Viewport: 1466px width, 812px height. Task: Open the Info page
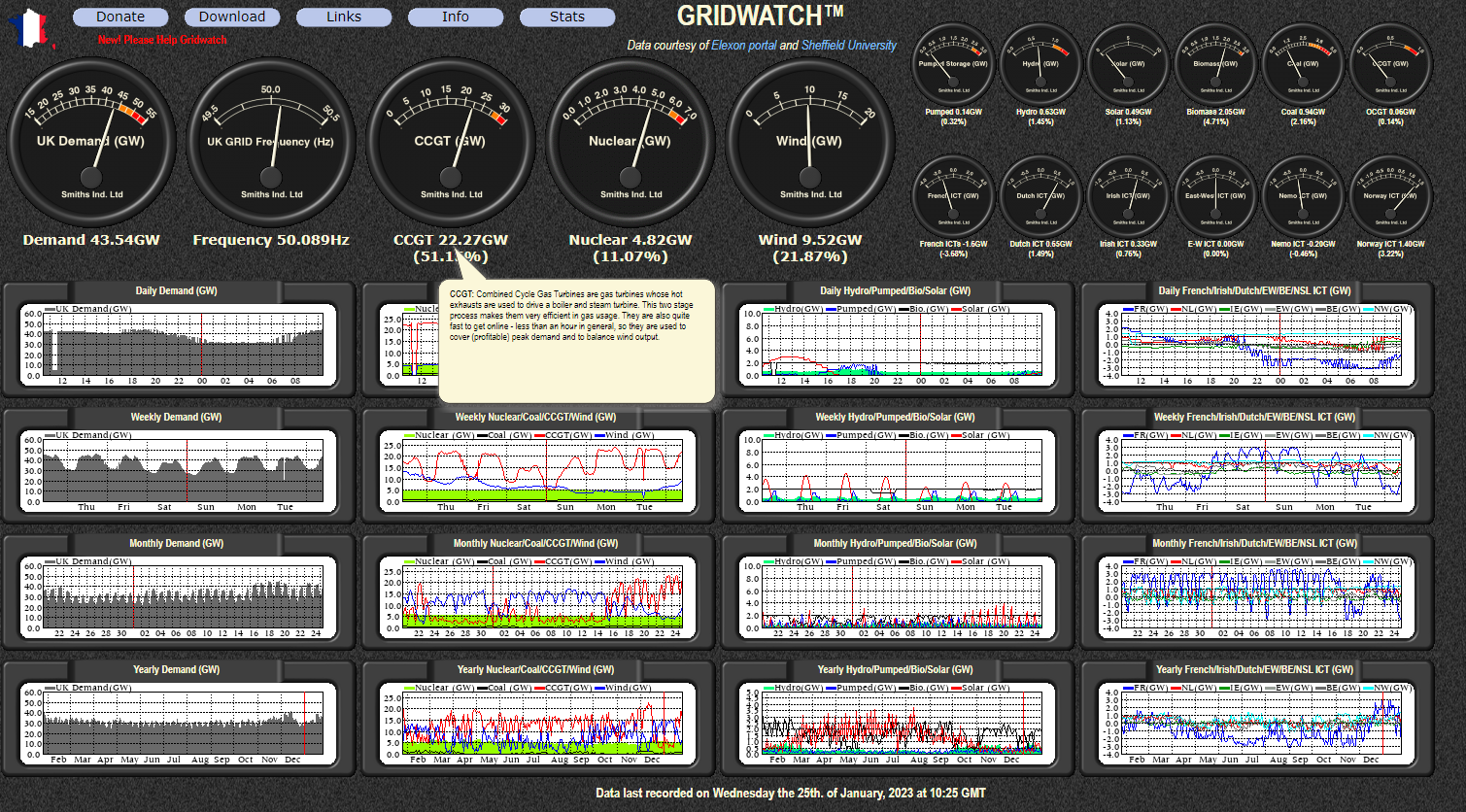tap(456, 17)
